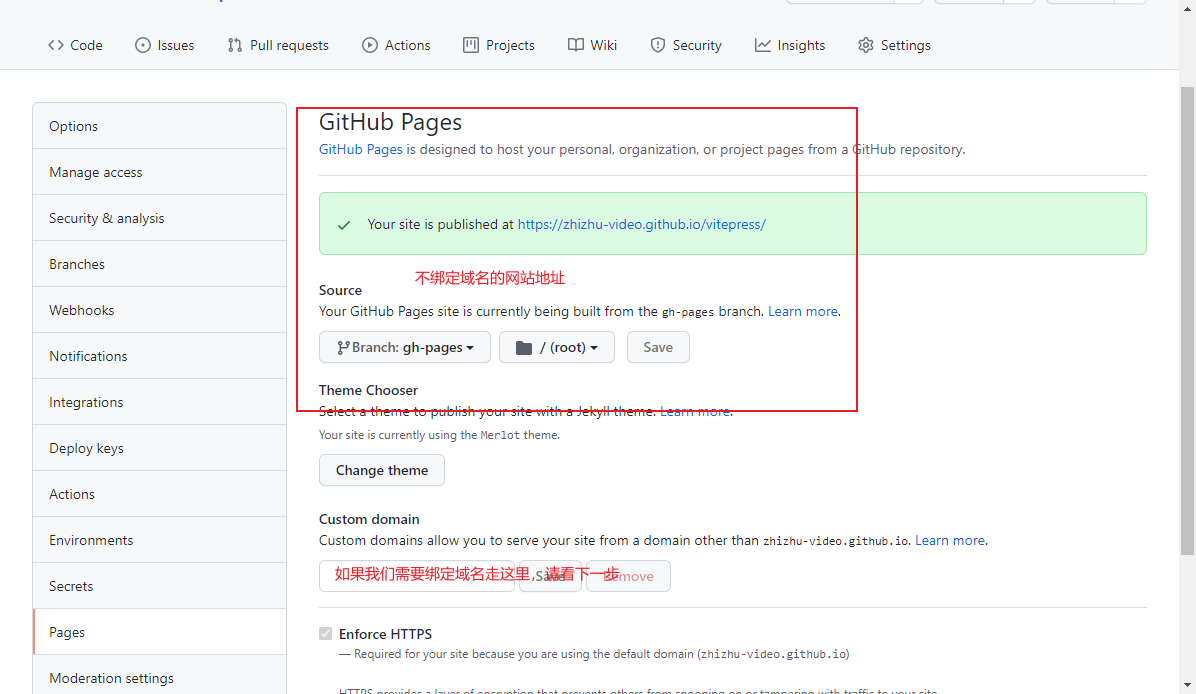This screenshot has width=1196, height=694.
Task: Open the Code tab
Action: coord(75,45)
